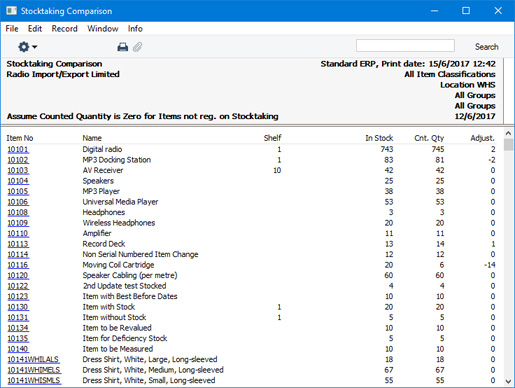
Task: Open the Edit menu
Action: pos(35,29)
